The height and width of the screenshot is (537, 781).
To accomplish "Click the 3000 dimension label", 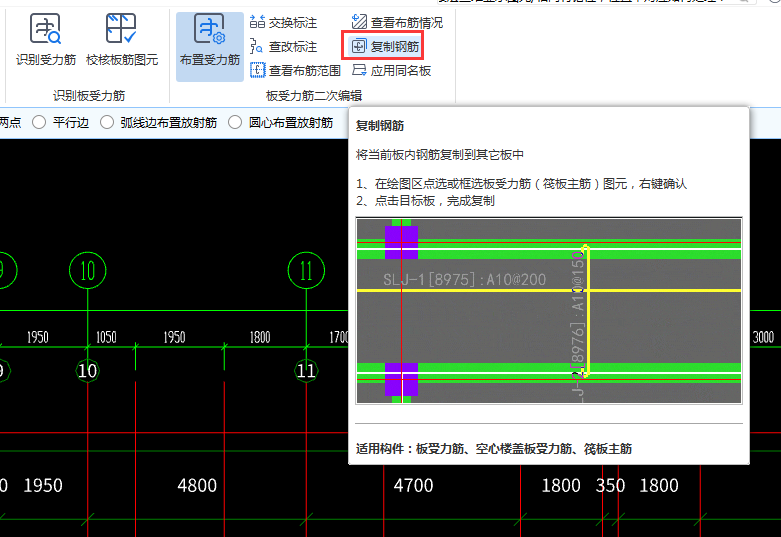I will [763, 337].
